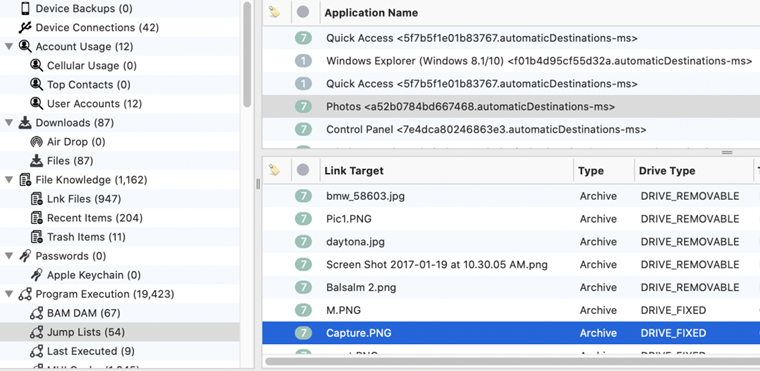Image resolution: width=760 pixels, height=371 pixels.
Task: Click the File Knowledge document icon
Action: (25, 180)
